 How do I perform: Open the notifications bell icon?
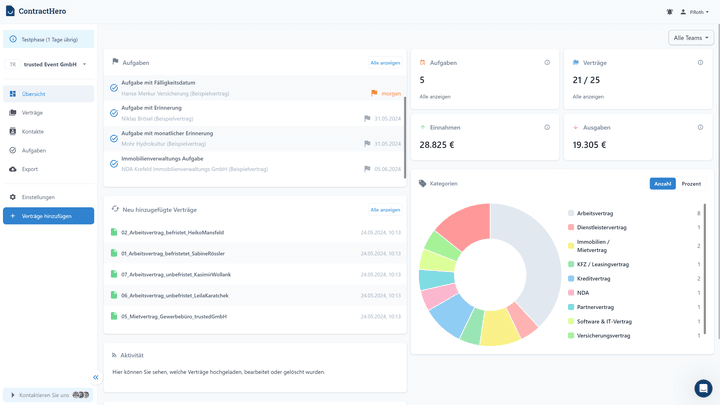pyautogui.click(x=669, y=12)
